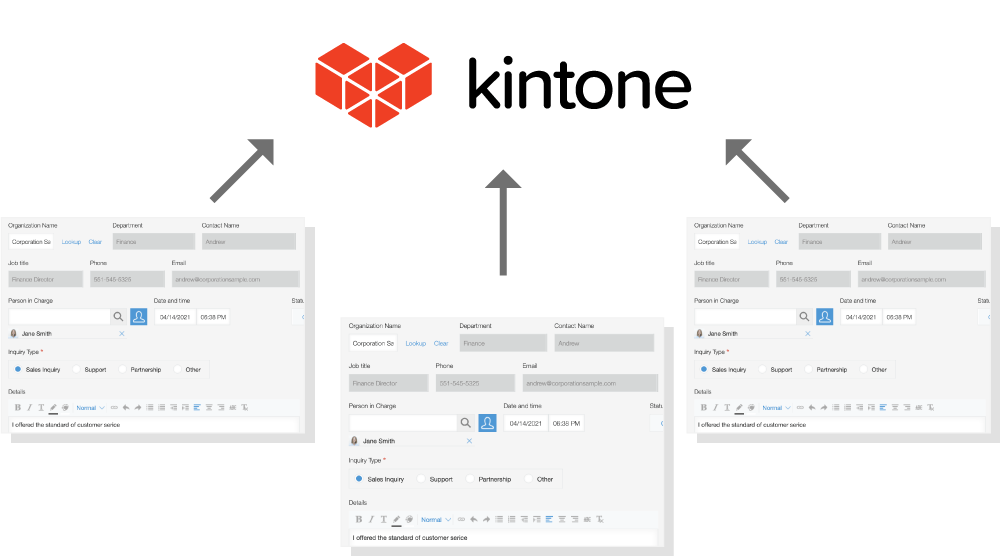
Task: Toggle italic formatting in the right form's editor
Action: 715,407
